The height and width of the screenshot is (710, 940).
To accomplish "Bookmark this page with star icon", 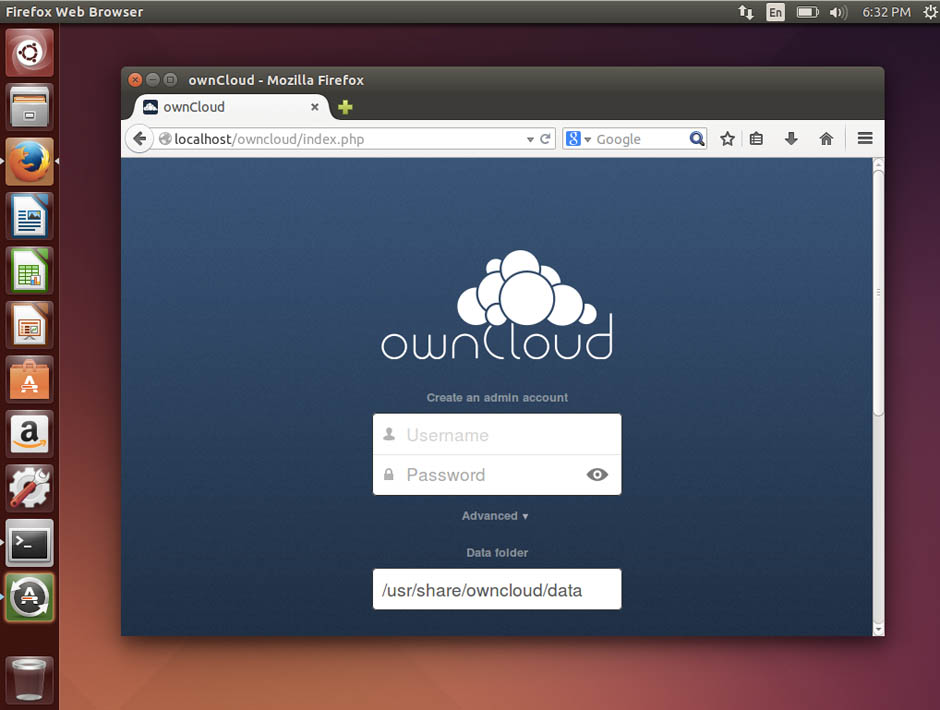I will pyautogui.click(x=727, y=139).
